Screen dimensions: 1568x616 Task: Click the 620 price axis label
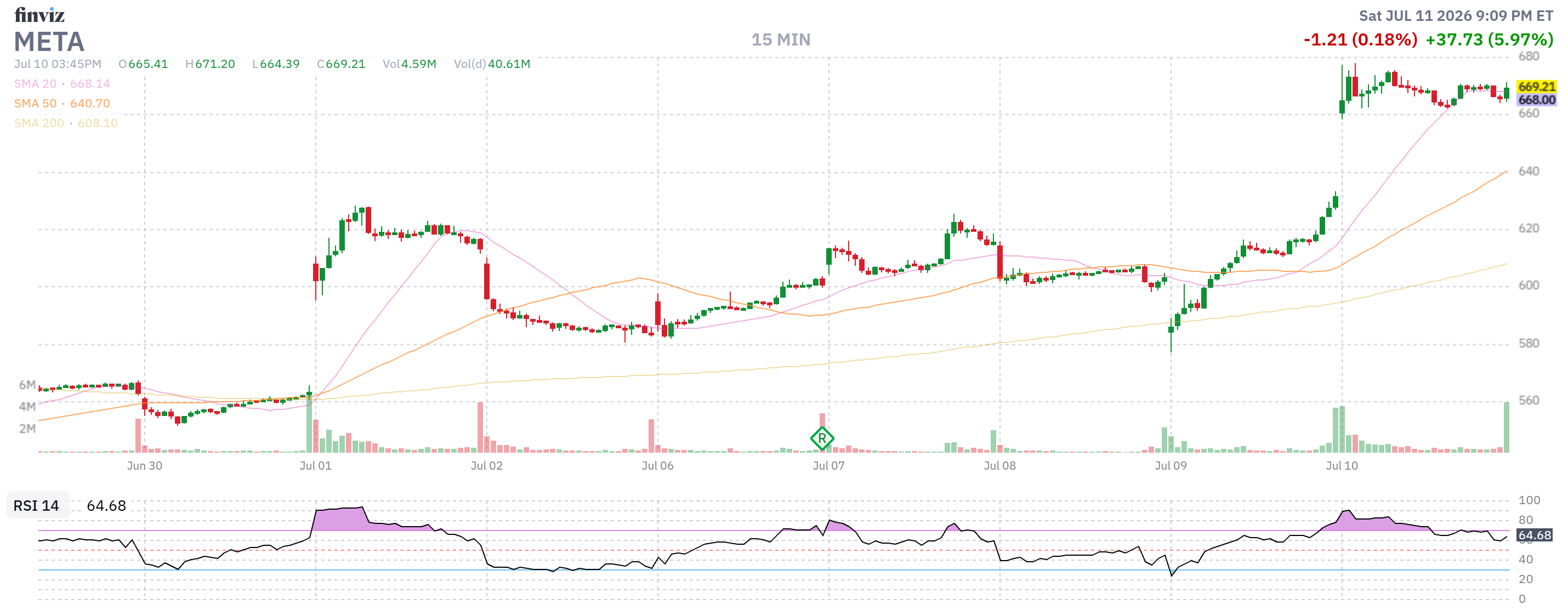[1529, 229]
